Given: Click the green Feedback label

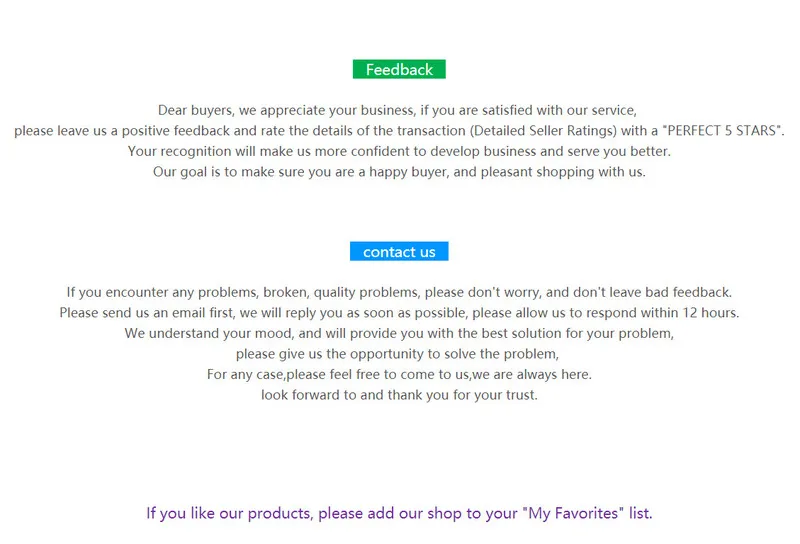Looking at the screenshot, I should (399, 70).
